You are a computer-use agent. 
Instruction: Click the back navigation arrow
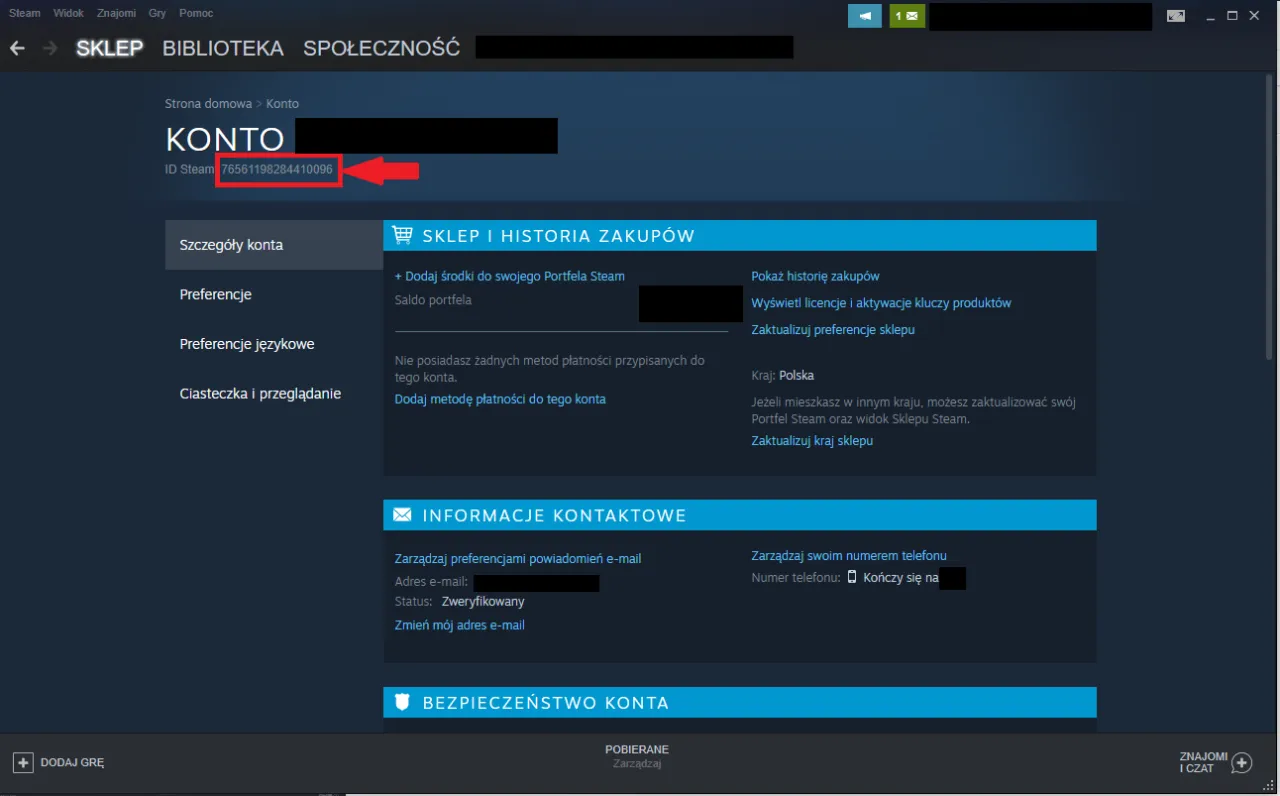click(x=16, y=47)
